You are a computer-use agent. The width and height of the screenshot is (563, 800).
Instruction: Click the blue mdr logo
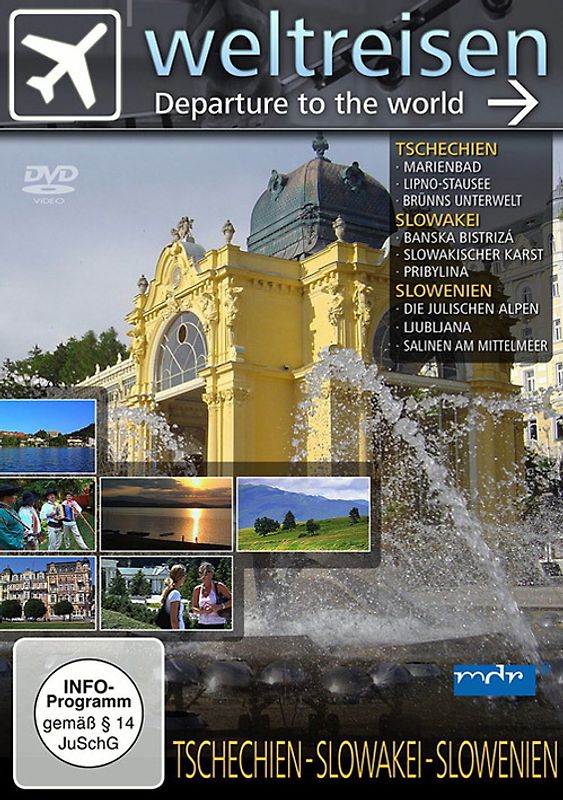(x=494, y=679)
